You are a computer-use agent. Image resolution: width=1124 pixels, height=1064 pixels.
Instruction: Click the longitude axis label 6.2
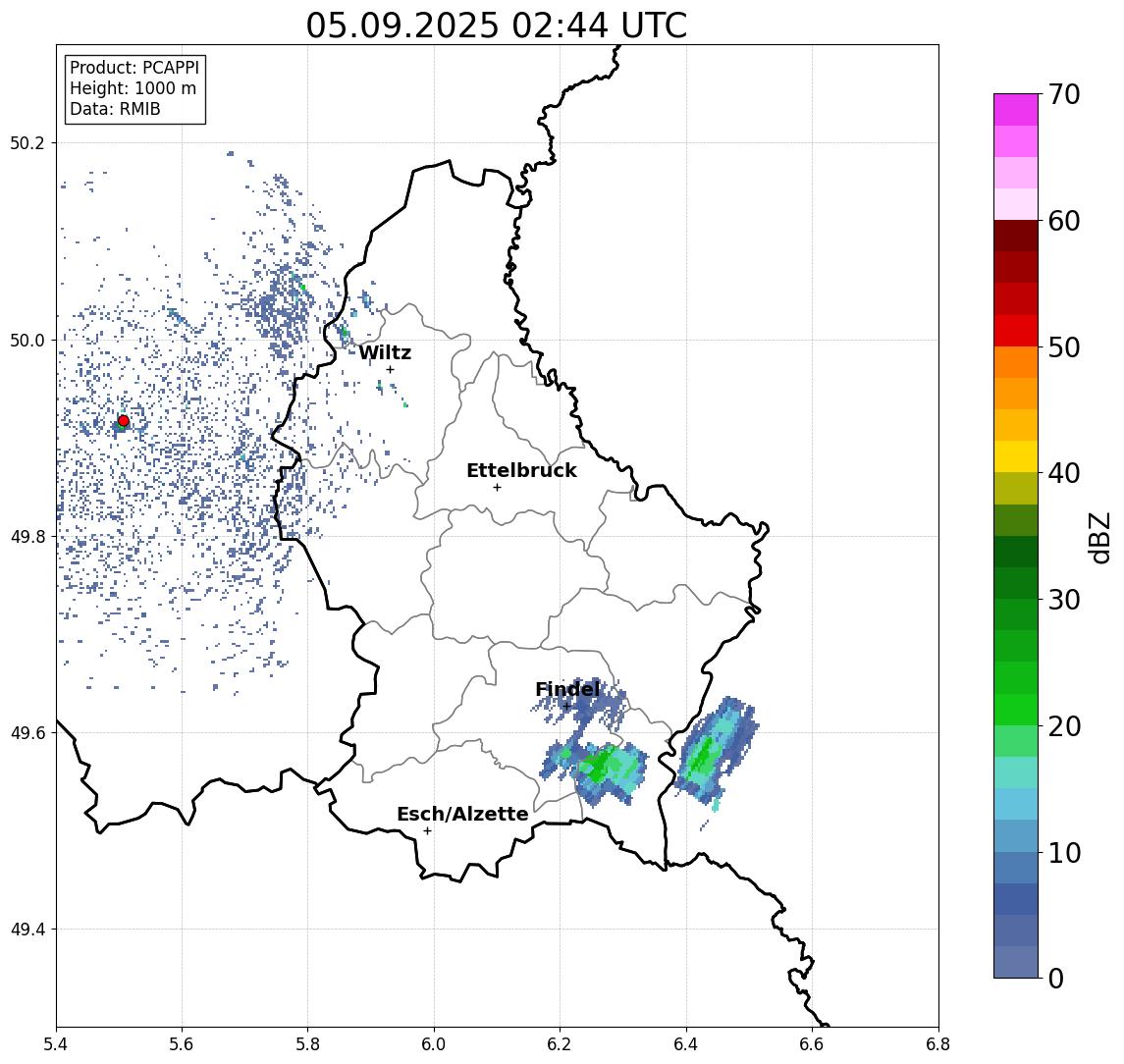pos(561,1044)
